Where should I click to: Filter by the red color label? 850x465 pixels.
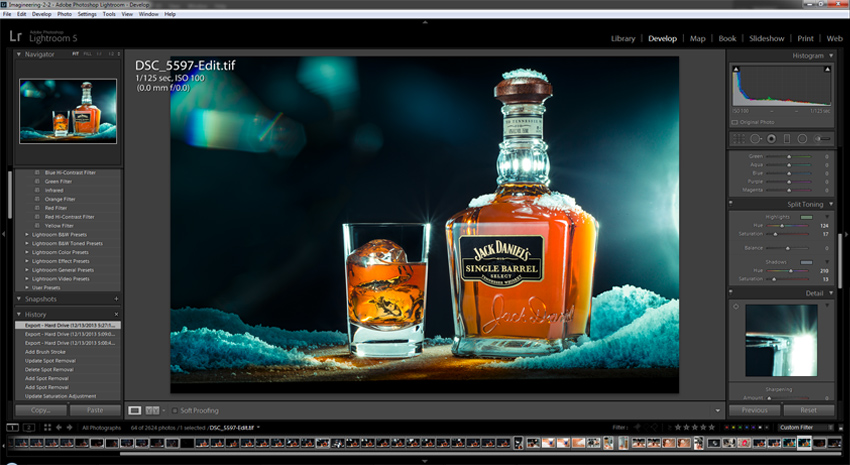click(x=728, y=428)
